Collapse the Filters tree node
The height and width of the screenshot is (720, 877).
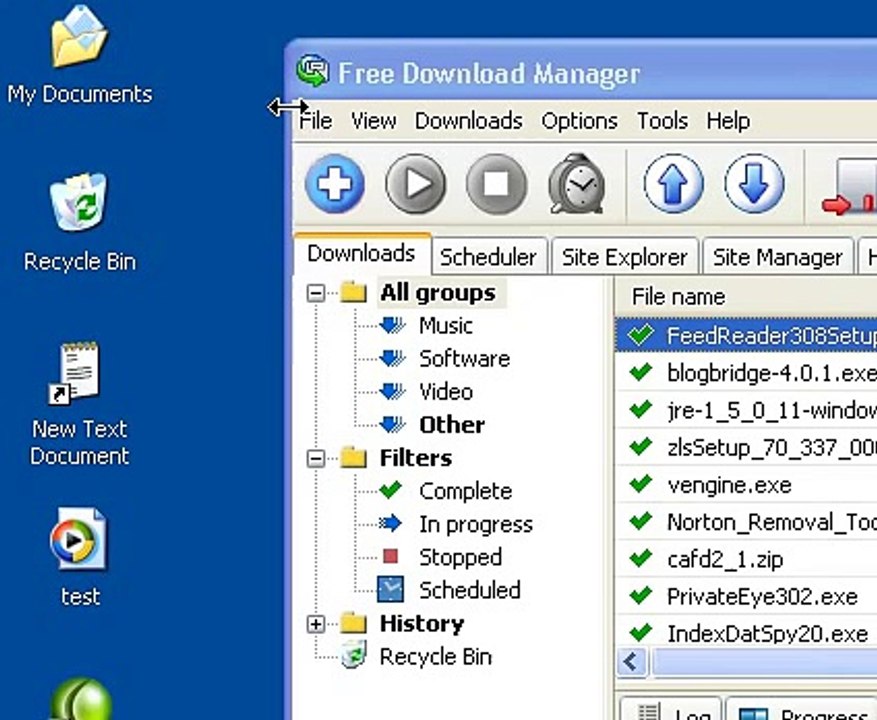click(x=316, y=458)
